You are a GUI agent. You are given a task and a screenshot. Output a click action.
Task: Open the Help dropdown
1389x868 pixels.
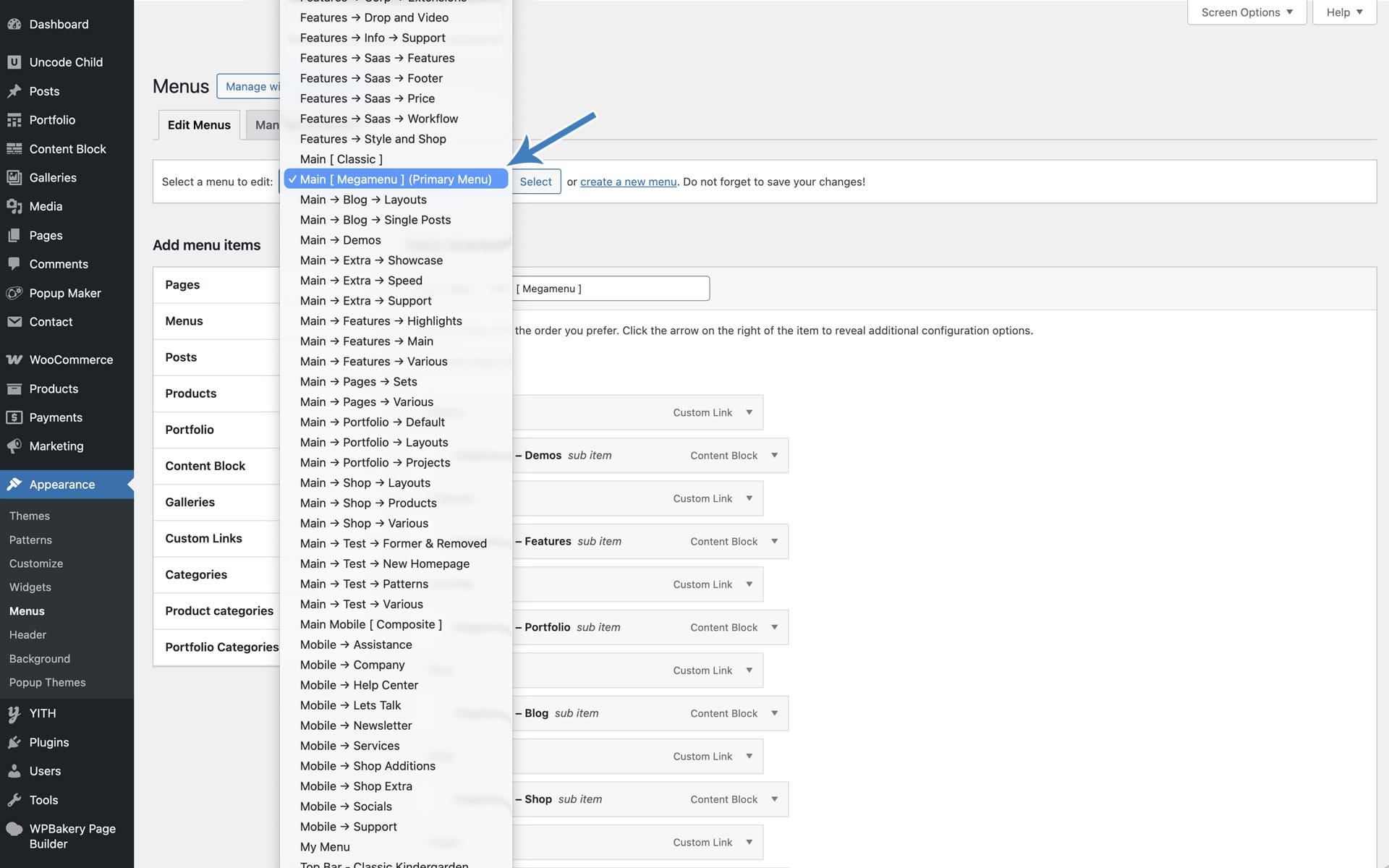1344,12
